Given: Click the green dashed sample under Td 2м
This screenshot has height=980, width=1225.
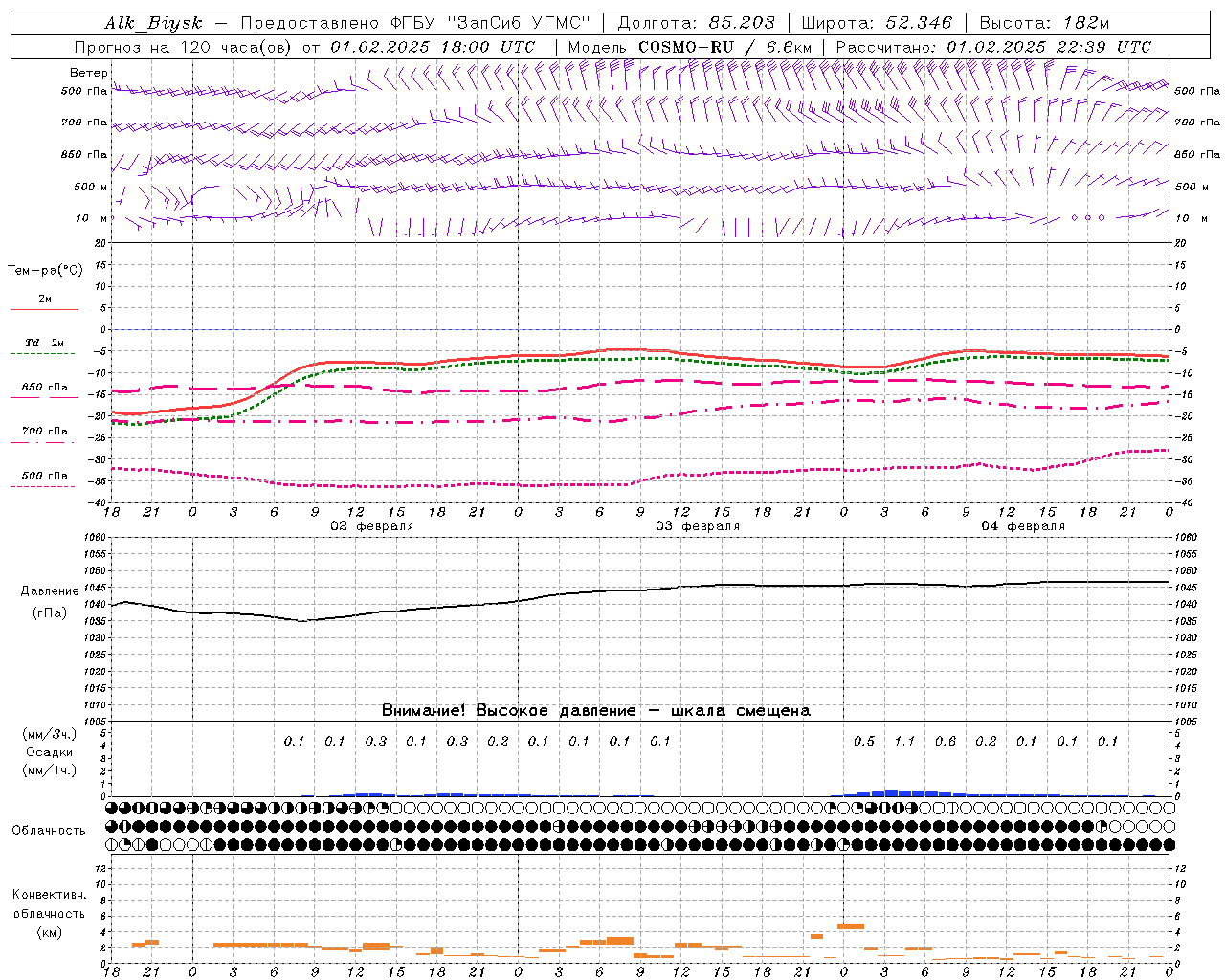Looking at the screenshot, I should pyautogui.click(x=44, y=354).
